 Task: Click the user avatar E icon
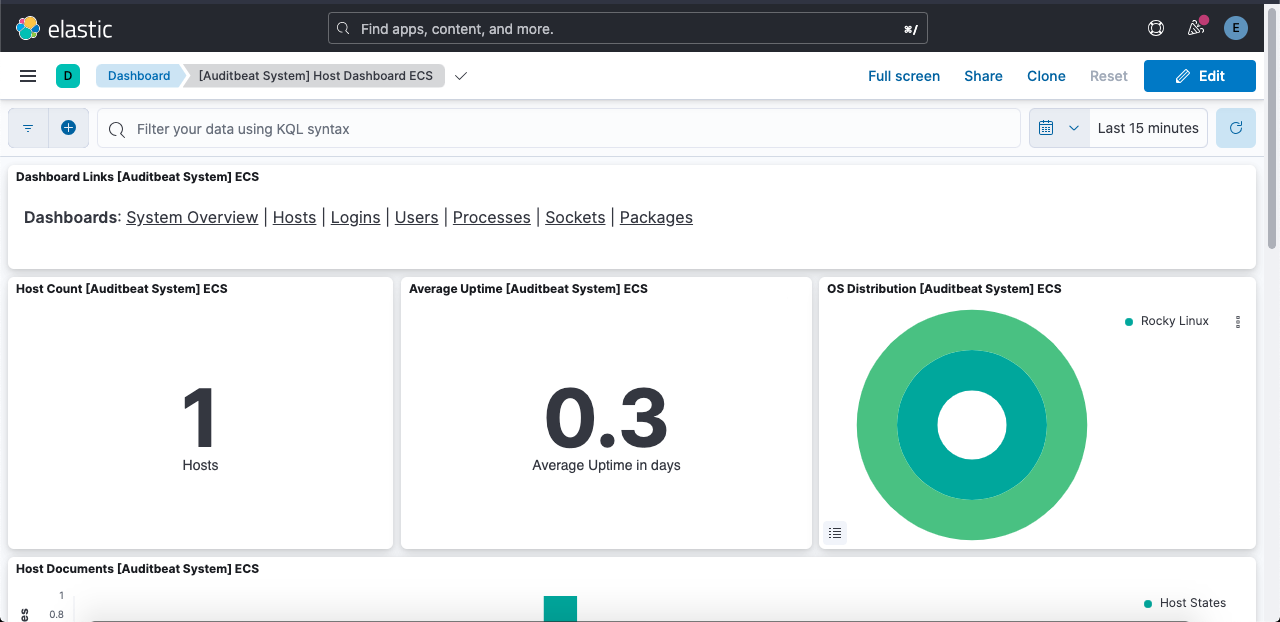tap(1236, 29)
